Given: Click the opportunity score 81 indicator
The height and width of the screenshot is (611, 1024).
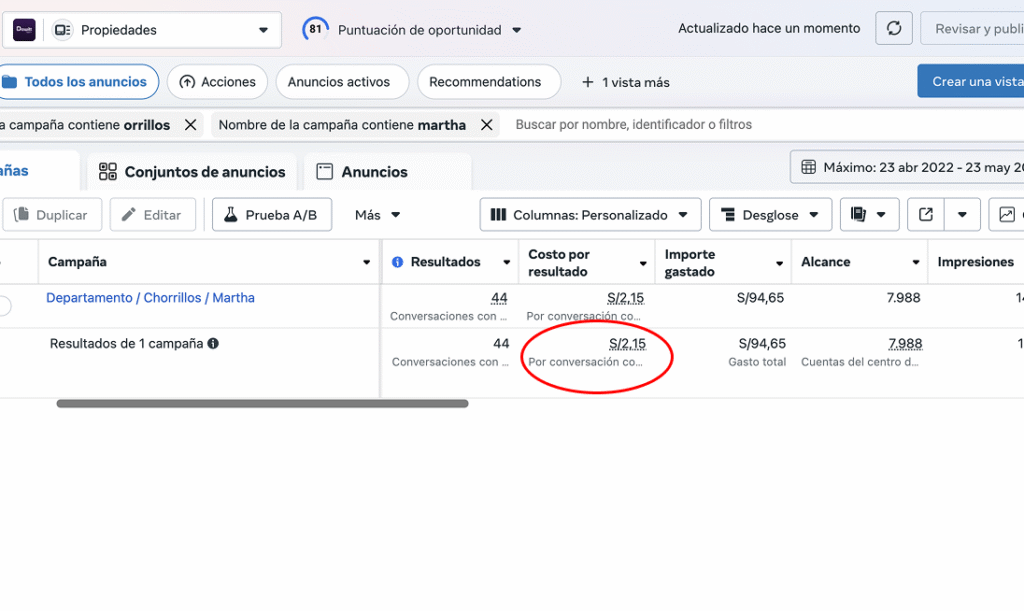Looking at the screenshot, I should point(315,30).
